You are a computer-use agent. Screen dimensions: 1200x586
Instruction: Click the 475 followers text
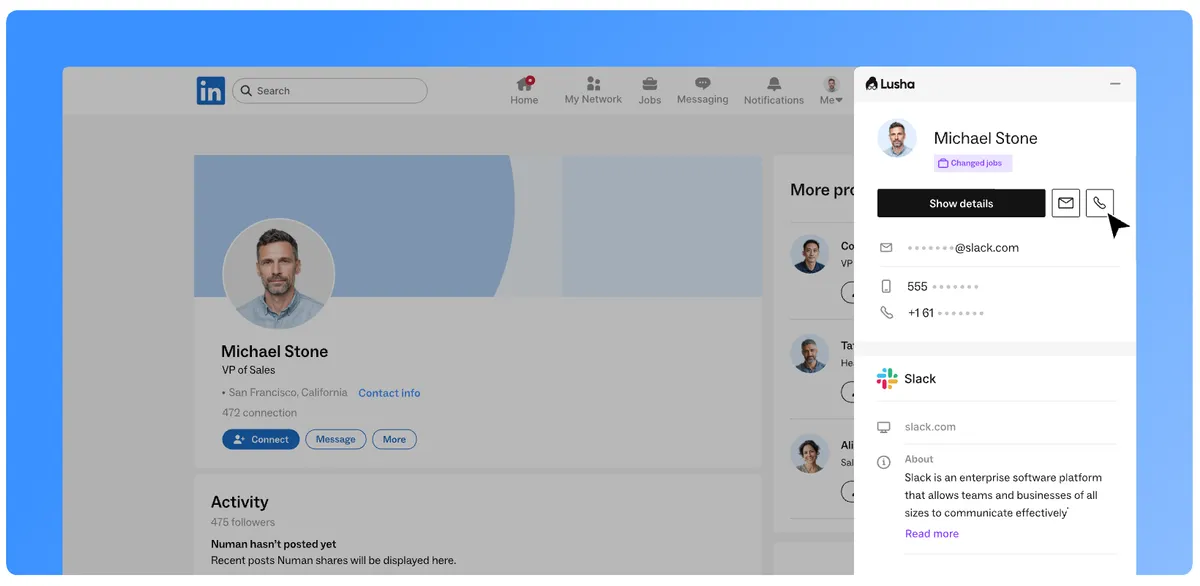coord(243,522)
